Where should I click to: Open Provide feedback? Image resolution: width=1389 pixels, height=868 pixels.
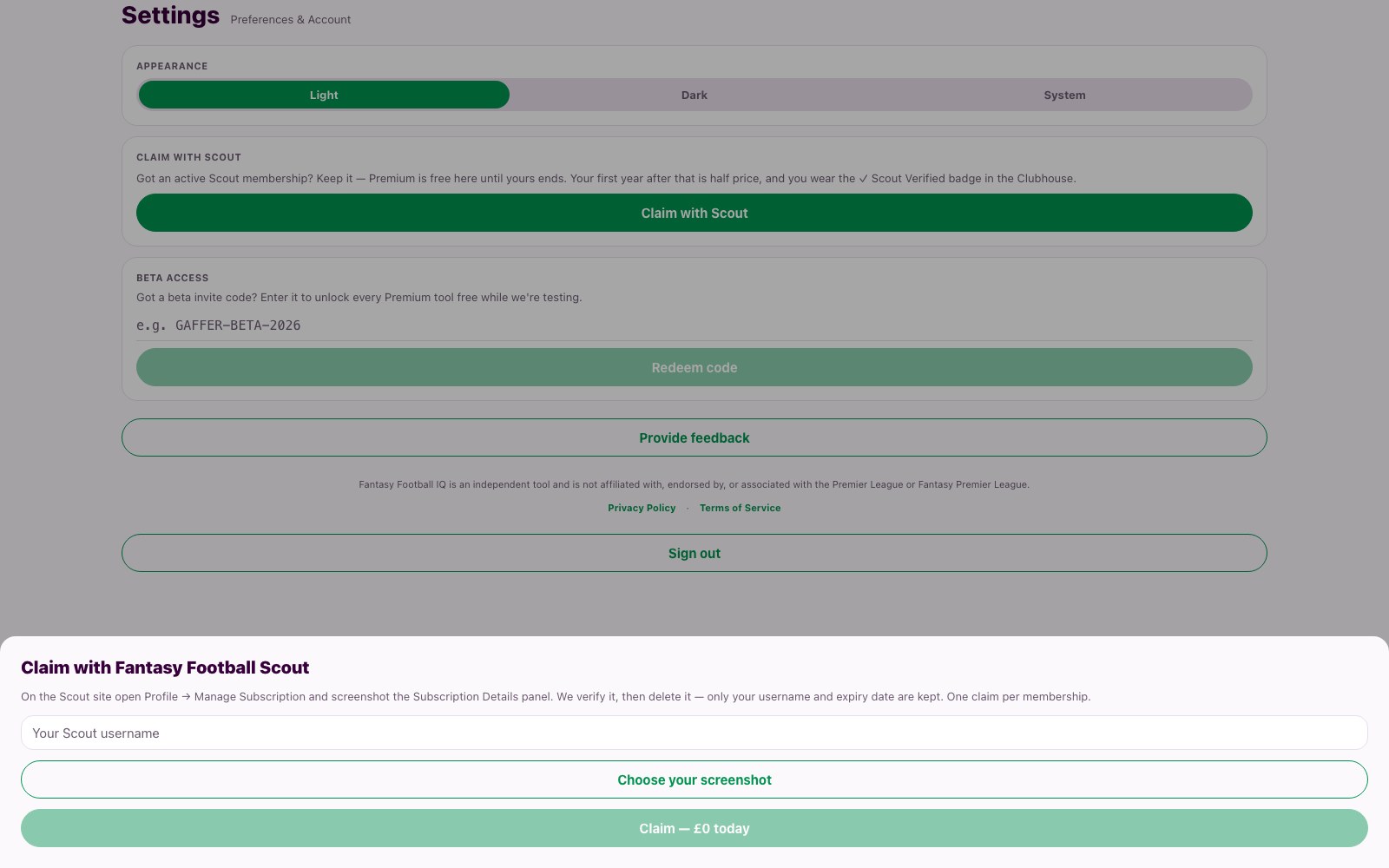(x=694, y=437)
